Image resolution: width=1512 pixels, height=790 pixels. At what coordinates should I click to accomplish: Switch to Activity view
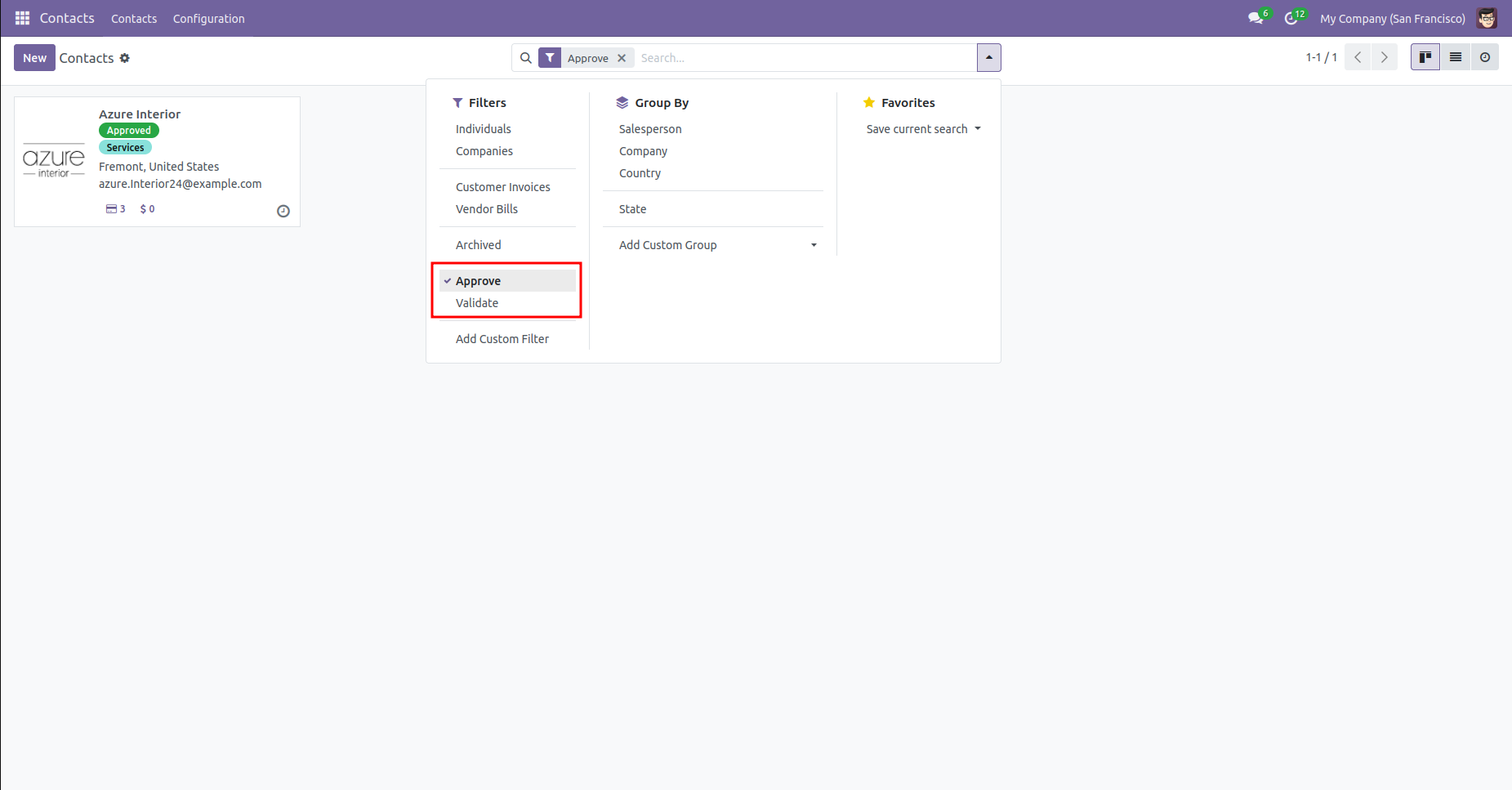(x=1485, y=57)
